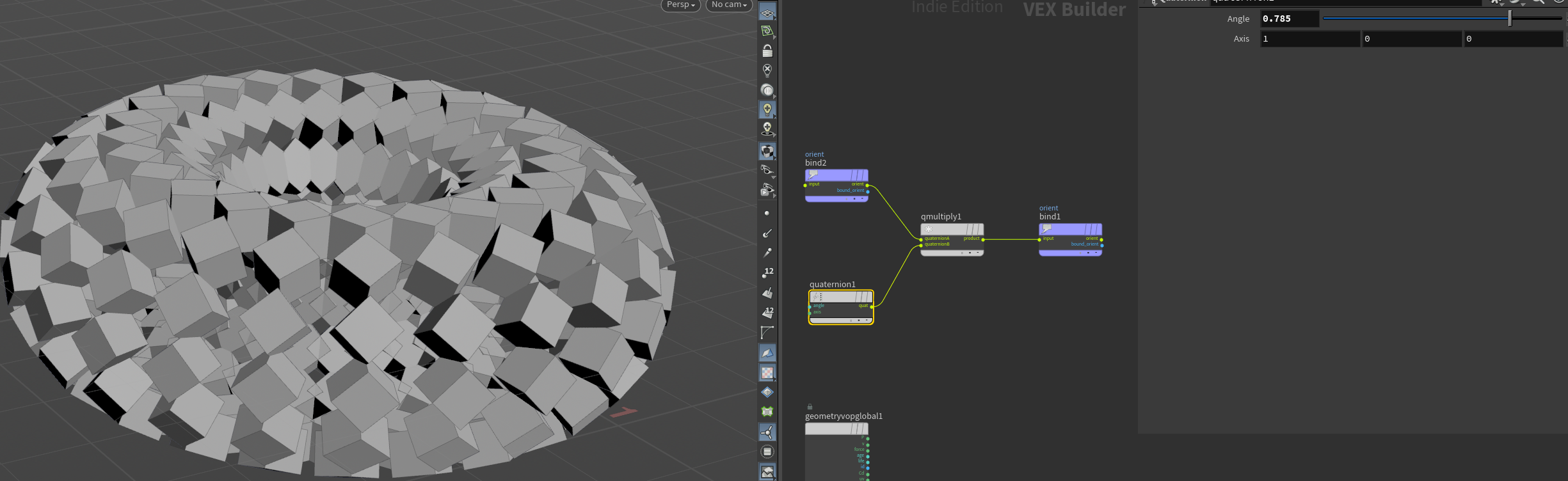Click the blue orient label above bind1
The height and width of the screenshot is (481, 1568).
pyautogui.click(x=1048, y=208)
